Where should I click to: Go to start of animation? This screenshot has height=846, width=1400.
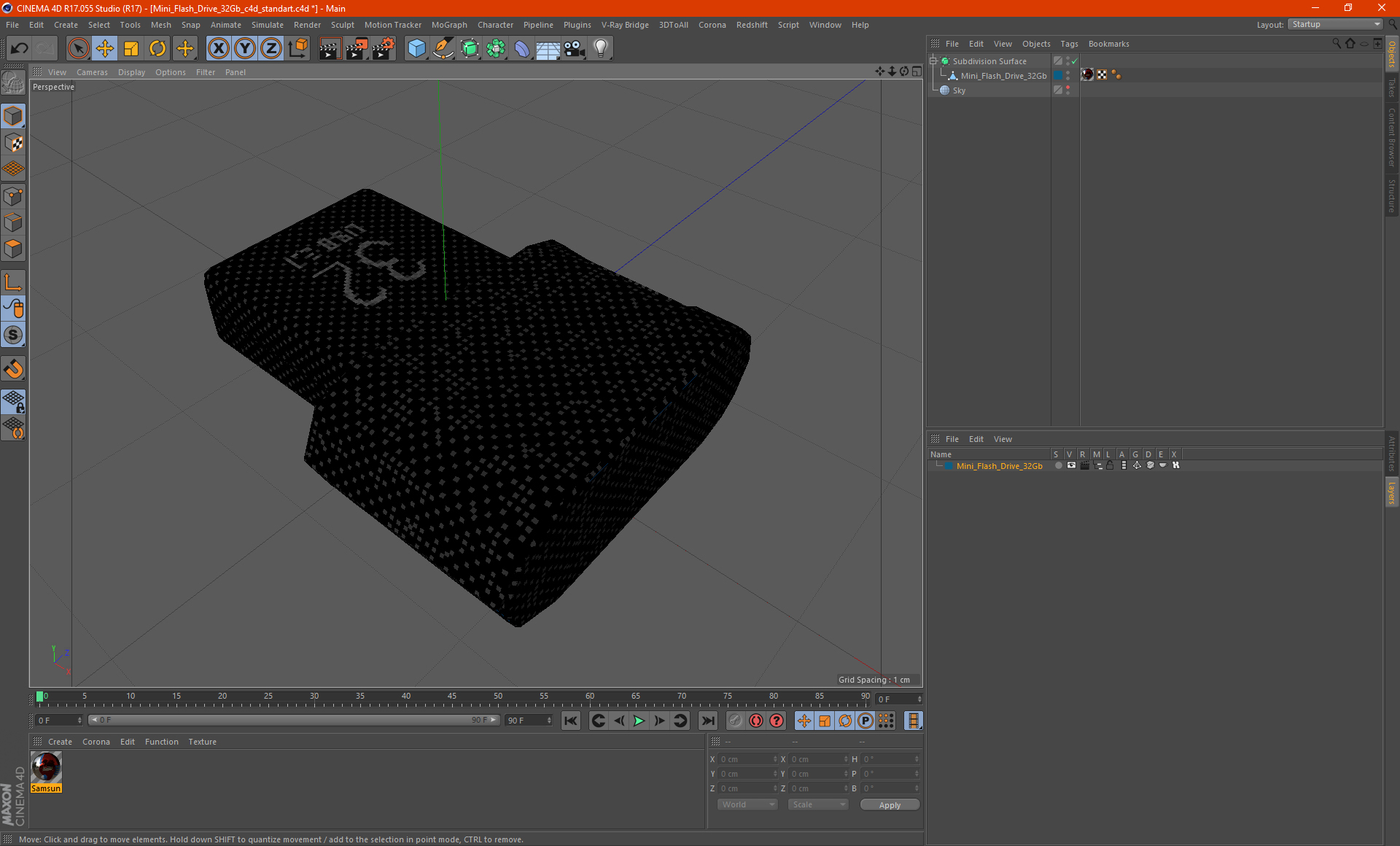(x=571, y=721)
